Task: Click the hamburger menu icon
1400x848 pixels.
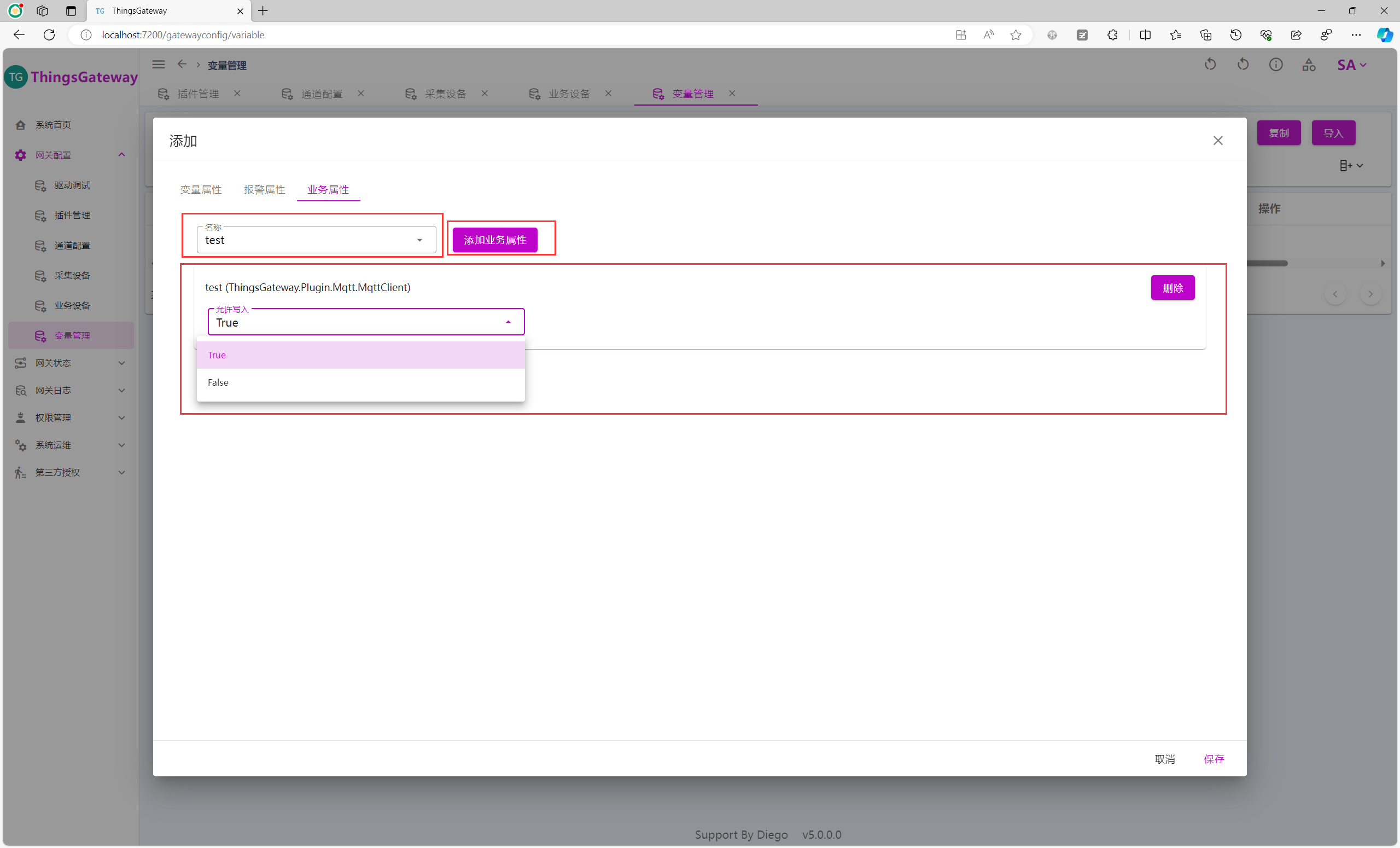Action: 159,65
